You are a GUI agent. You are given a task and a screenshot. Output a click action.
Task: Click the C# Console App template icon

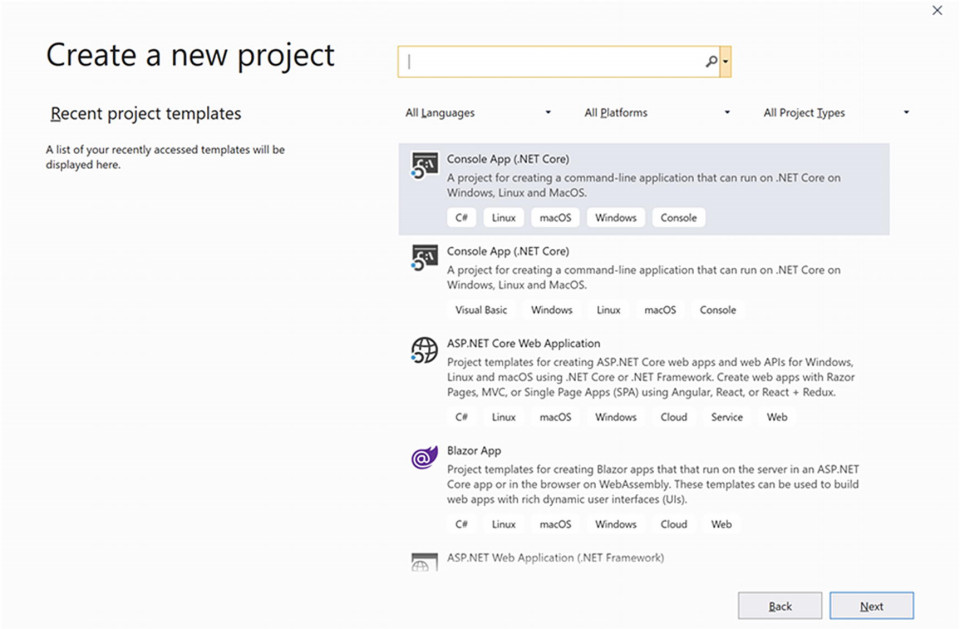[x=424, y=165]
